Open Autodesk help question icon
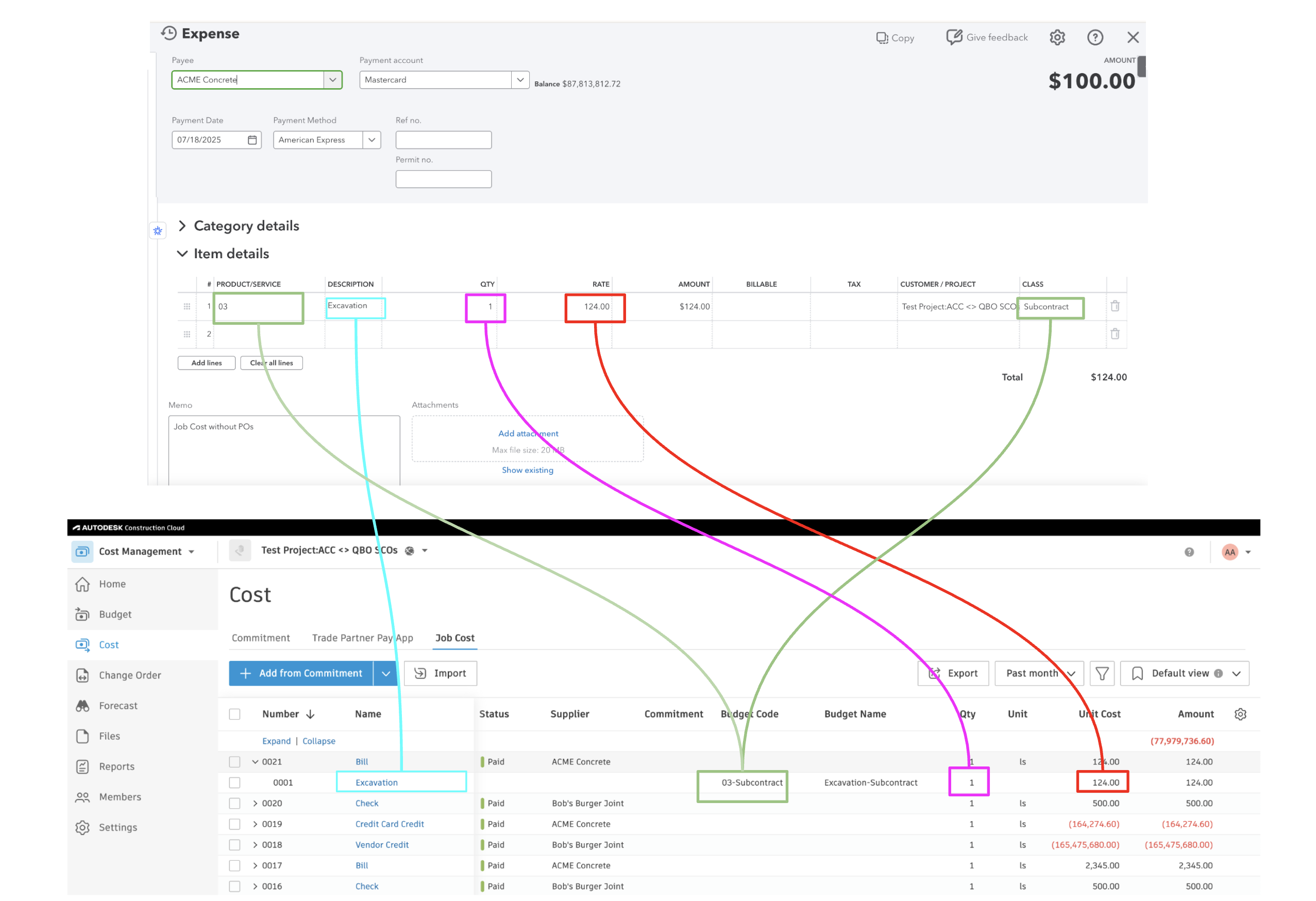The width and height of the screenshot is (1316, 901). coord(1189,552)
